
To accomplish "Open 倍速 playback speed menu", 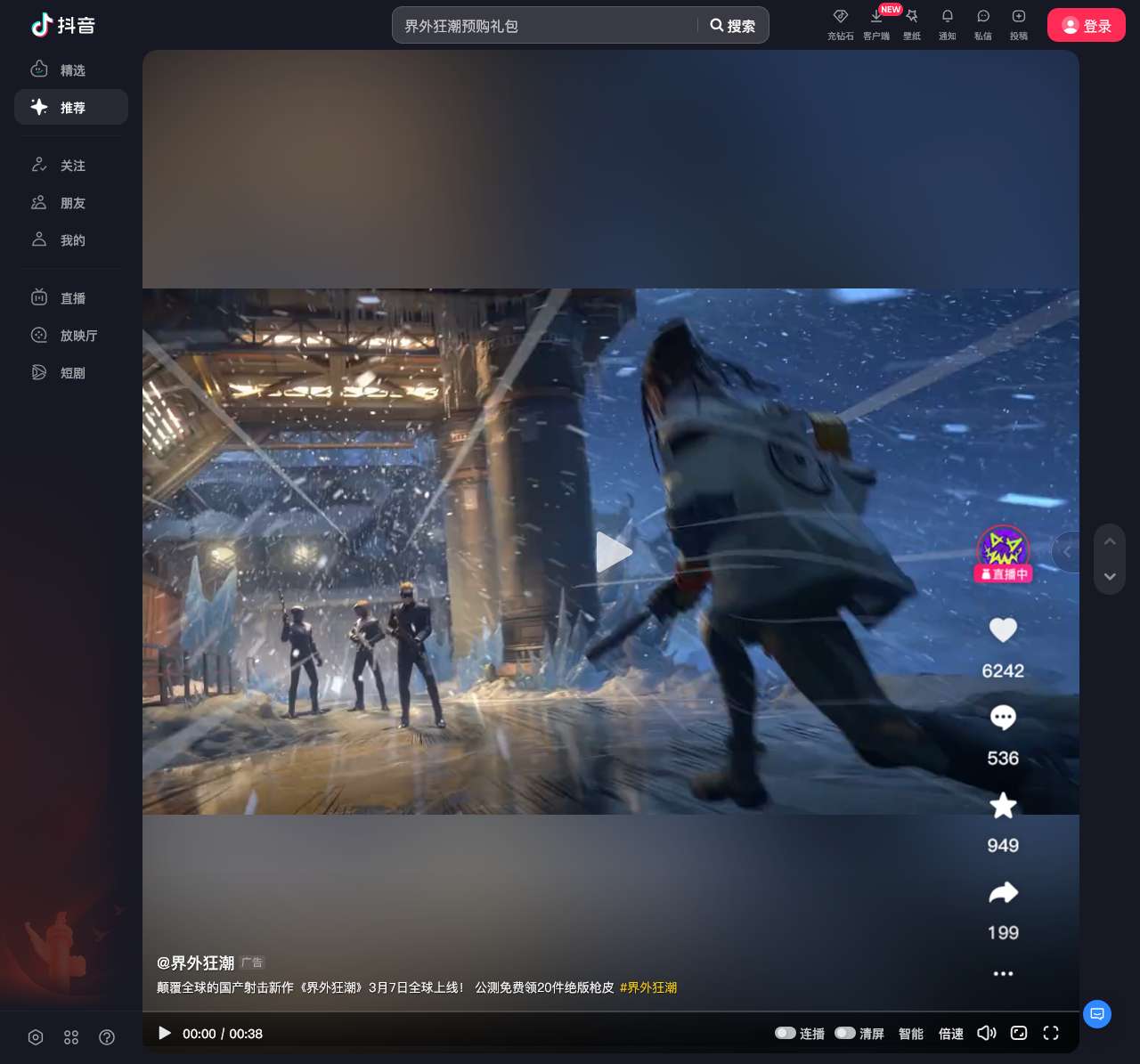I will pos(951,1033).
